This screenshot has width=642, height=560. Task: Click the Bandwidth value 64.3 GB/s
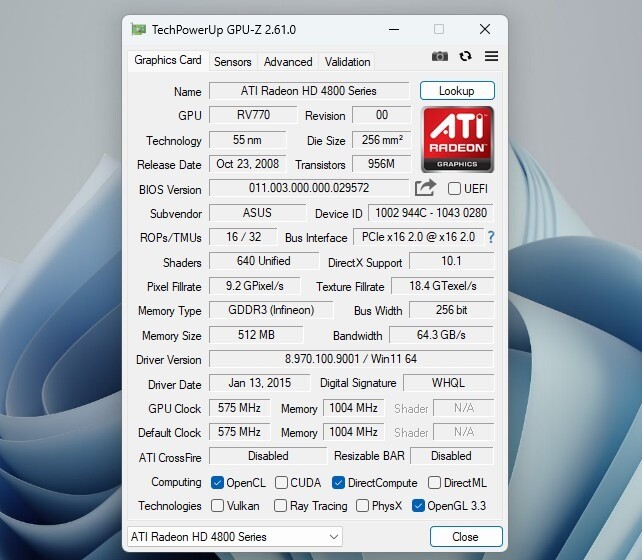coord(441,335)
